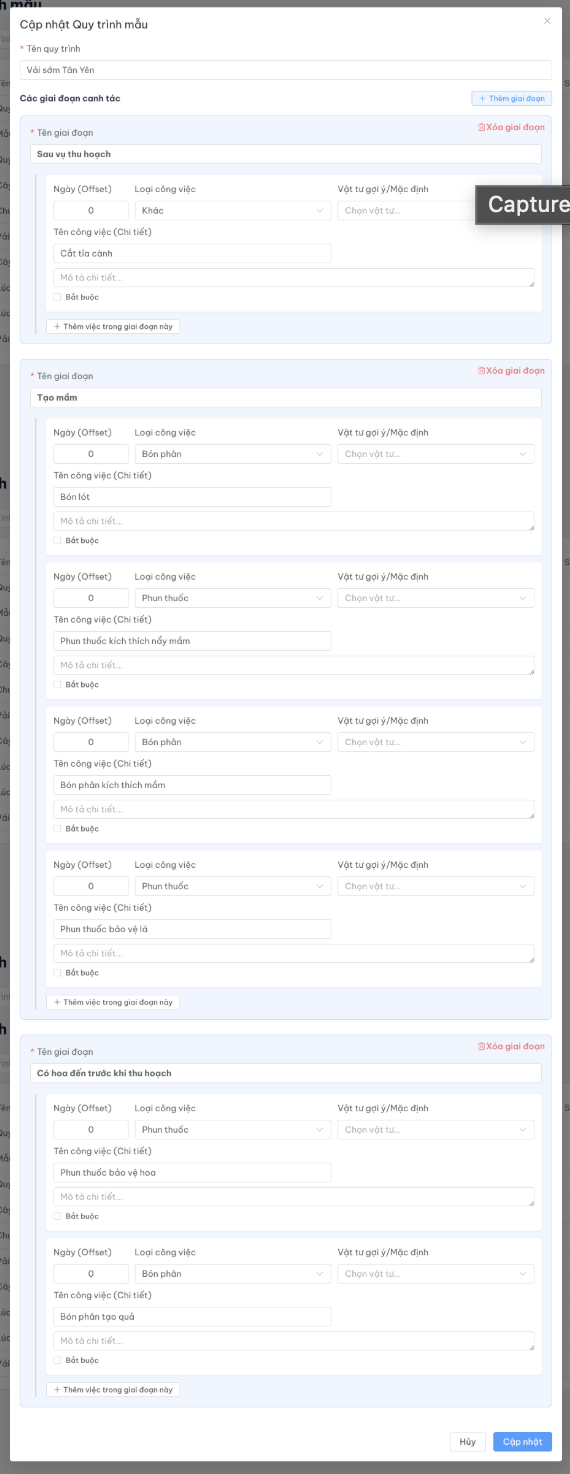Delete the Tạo mầm stage
Image resolution: width=570 pixels, height=1474 pixels.
(x=511, y=370)
